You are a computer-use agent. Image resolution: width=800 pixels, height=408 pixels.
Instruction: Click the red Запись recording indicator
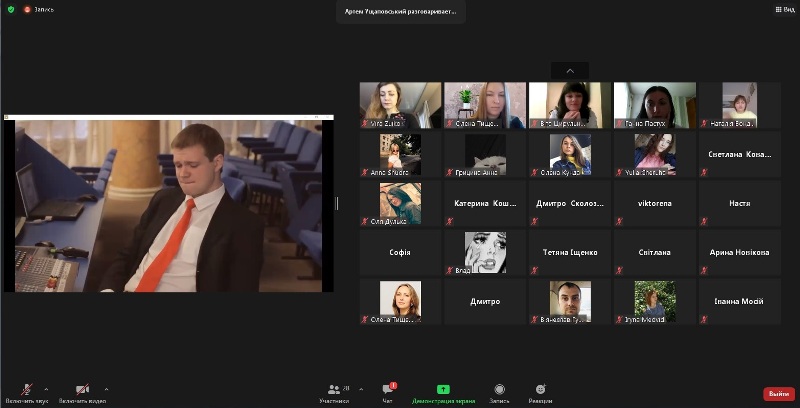pos(39,9)
